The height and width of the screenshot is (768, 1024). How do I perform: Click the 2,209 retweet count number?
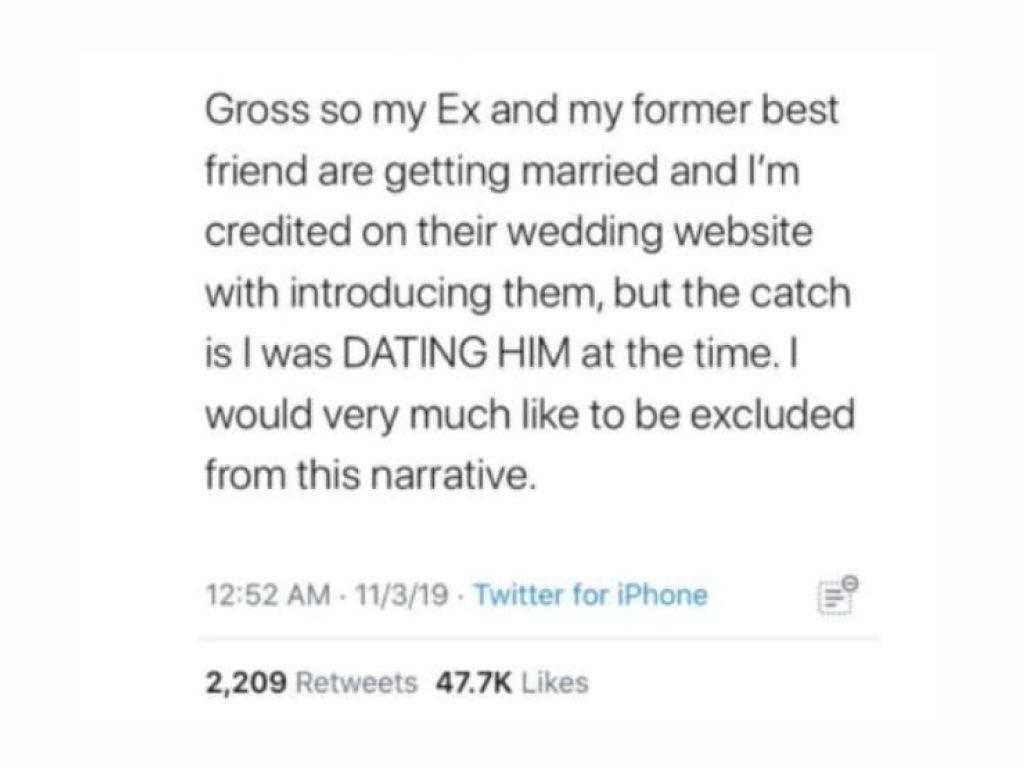click(x=245, y=684)
